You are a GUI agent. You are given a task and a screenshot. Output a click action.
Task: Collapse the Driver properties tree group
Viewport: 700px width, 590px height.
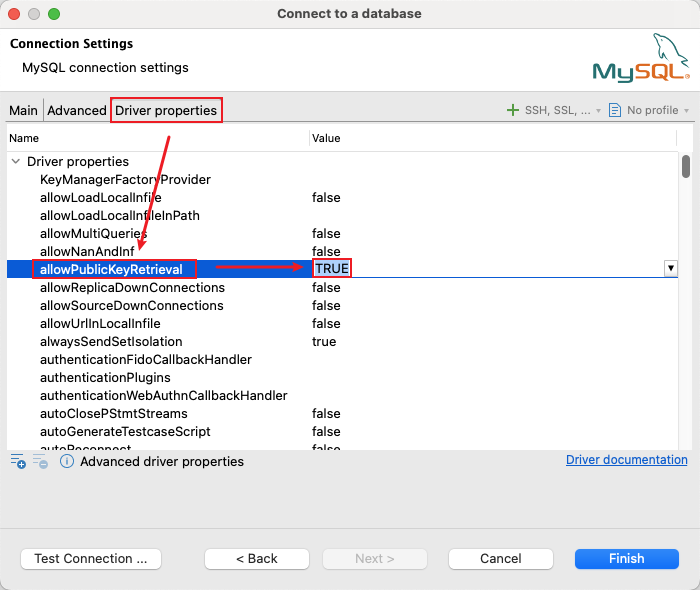(x=16, y=161)
